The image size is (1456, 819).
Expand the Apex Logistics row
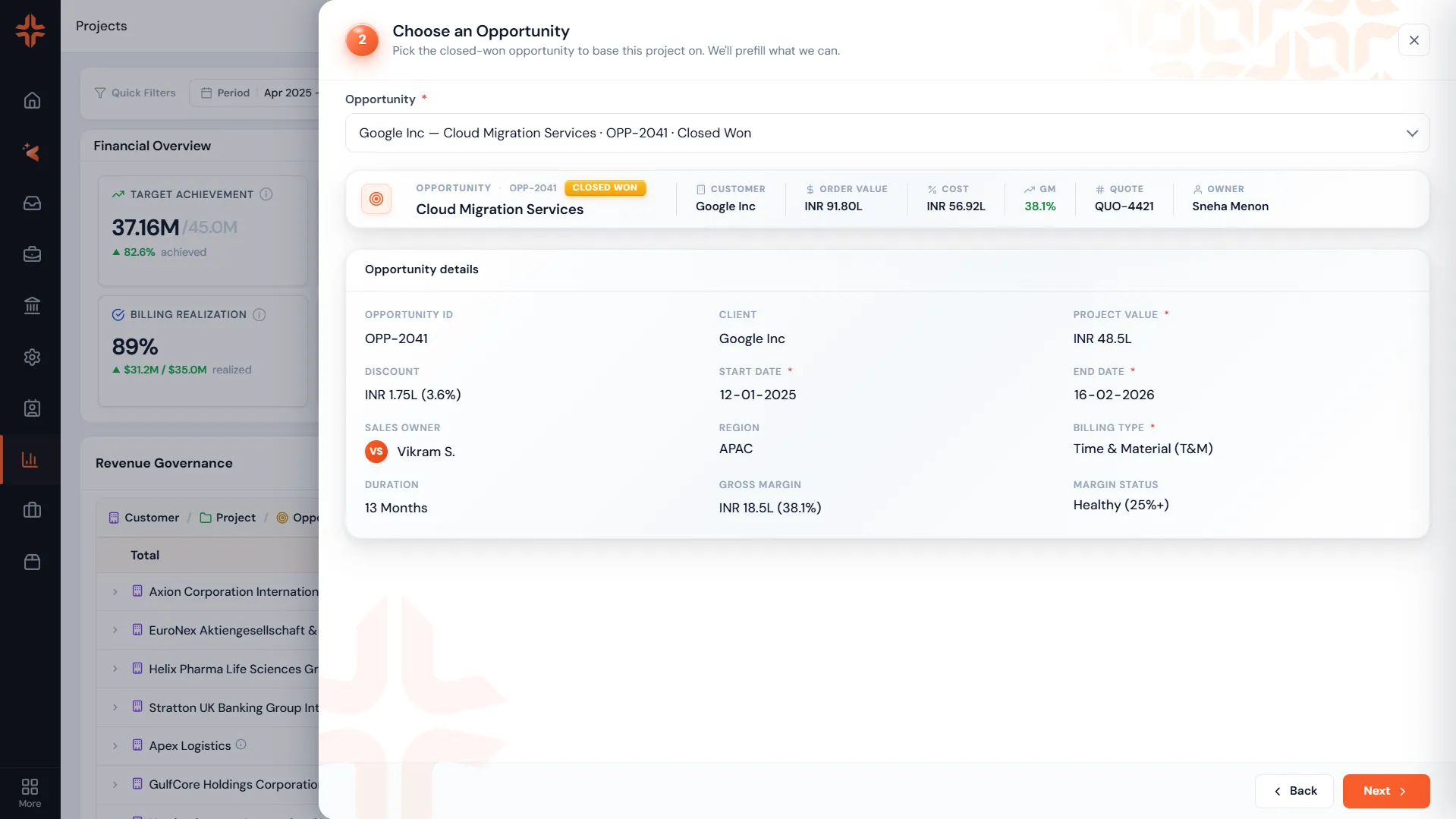coord(115,745)
